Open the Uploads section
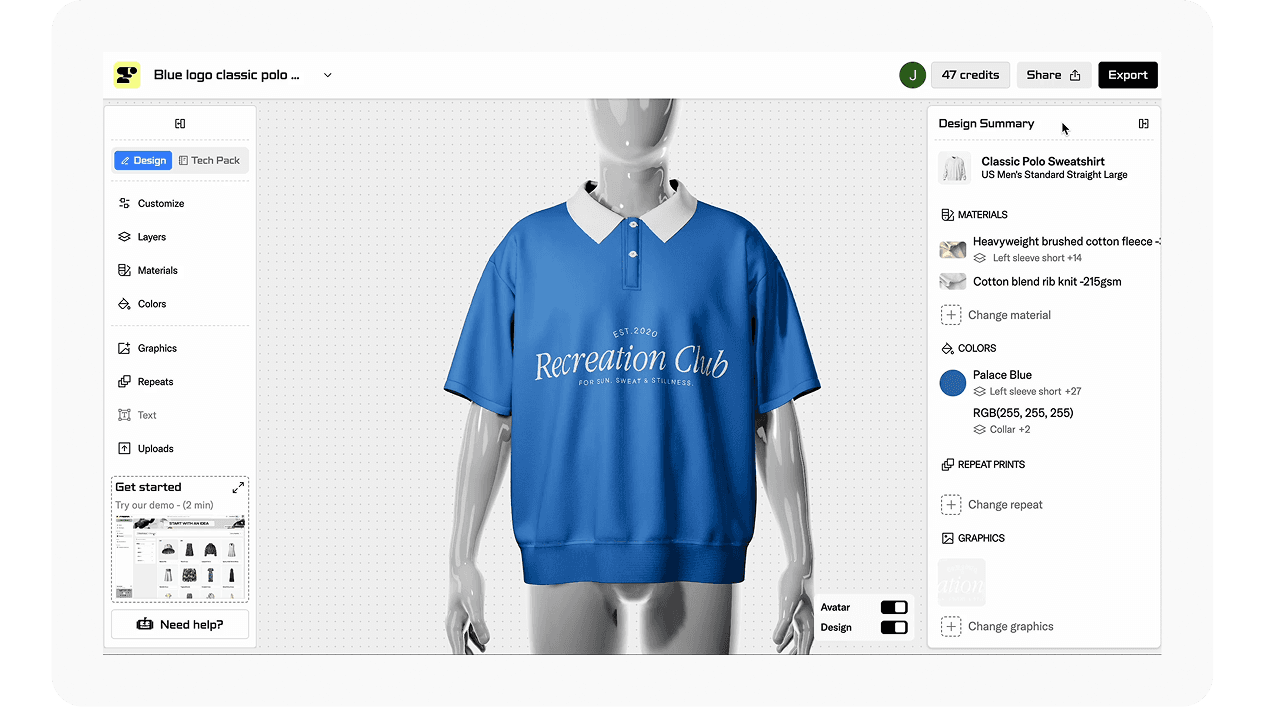The height and width of the screenshot is (707, 1268). (x=155, y=448)
